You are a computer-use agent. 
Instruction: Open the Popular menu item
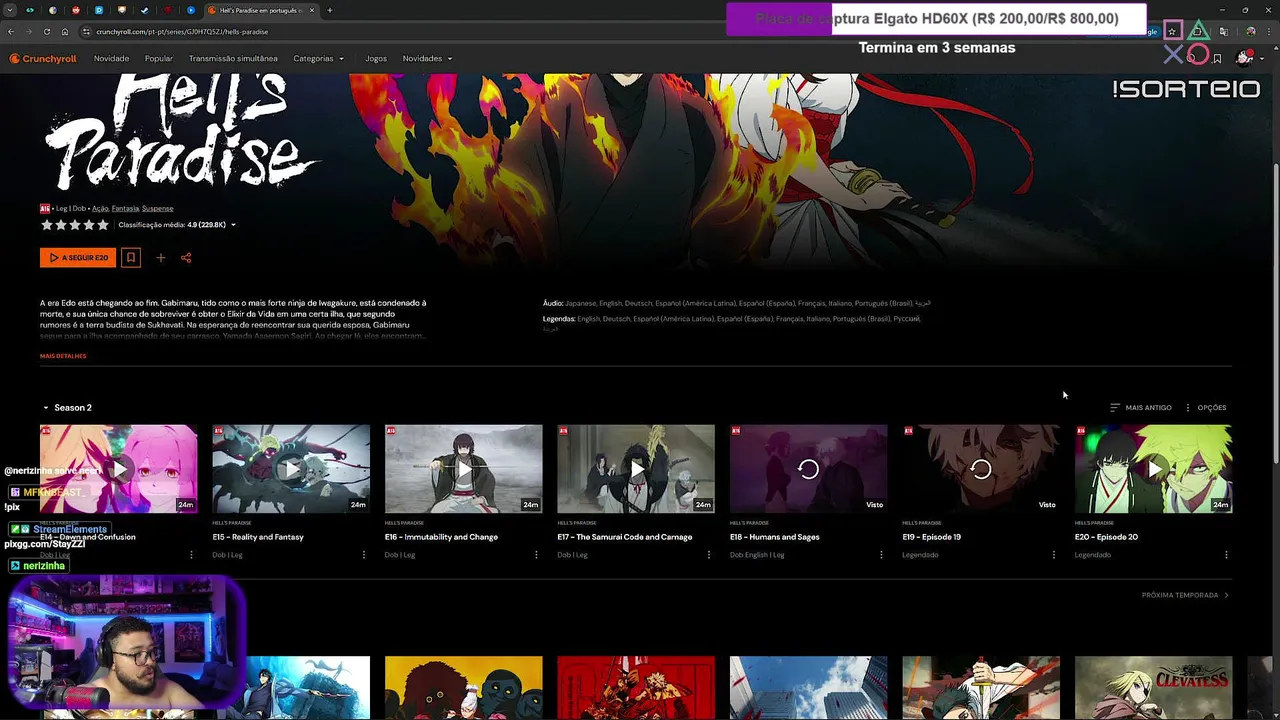pyautogui.click(x=159, y=59)
